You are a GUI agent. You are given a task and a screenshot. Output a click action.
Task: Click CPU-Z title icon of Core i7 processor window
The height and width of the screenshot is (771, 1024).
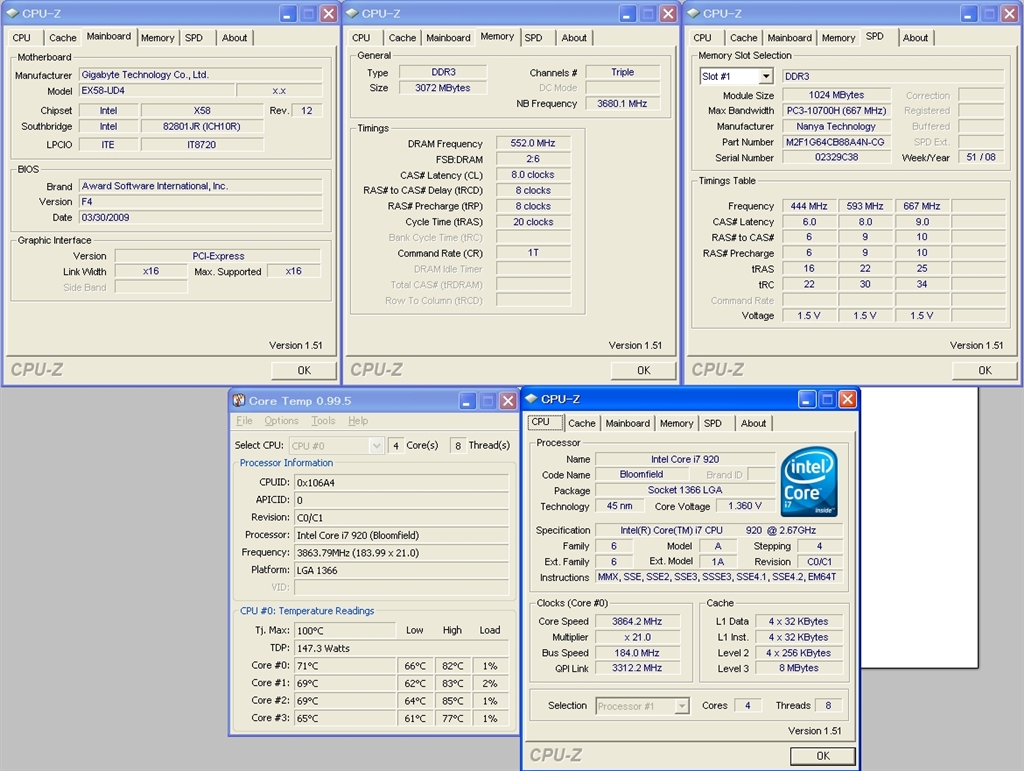click(x=531, y=399)
